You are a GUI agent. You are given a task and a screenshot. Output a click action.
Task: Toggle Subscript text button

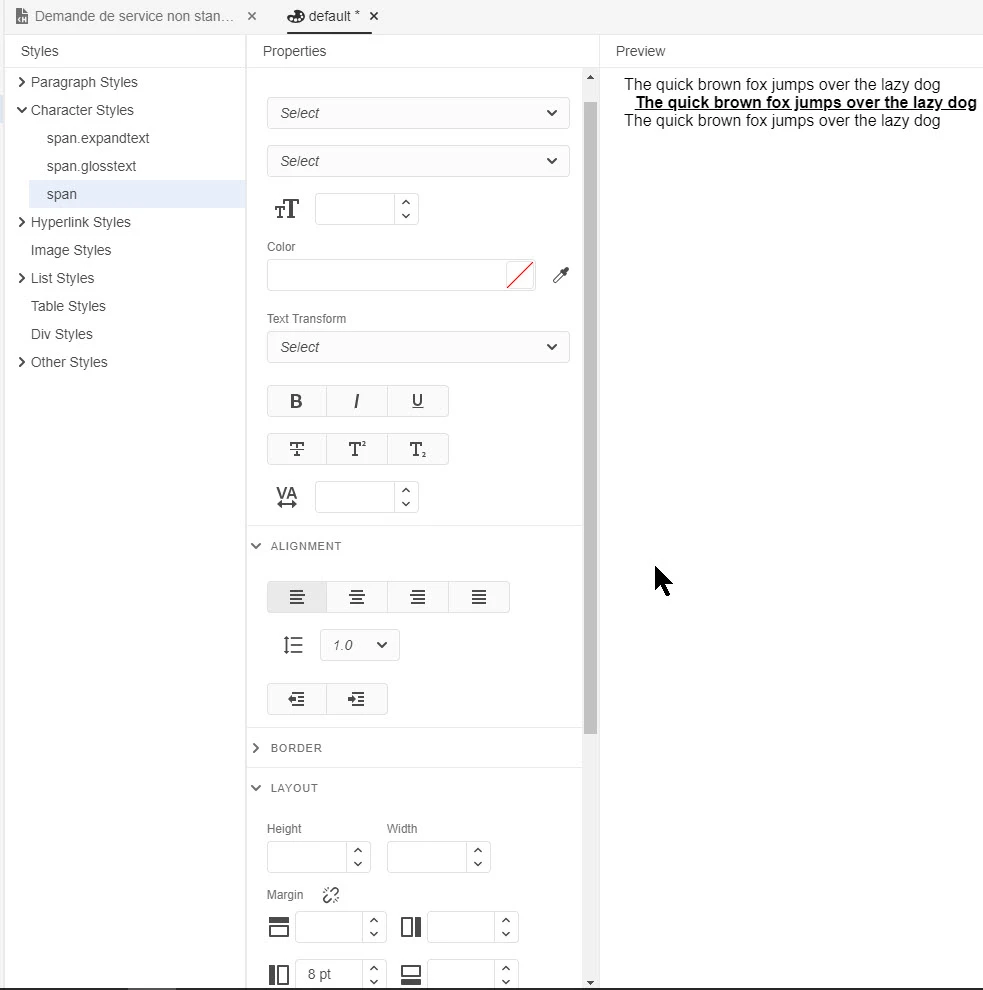click(417, 449)
